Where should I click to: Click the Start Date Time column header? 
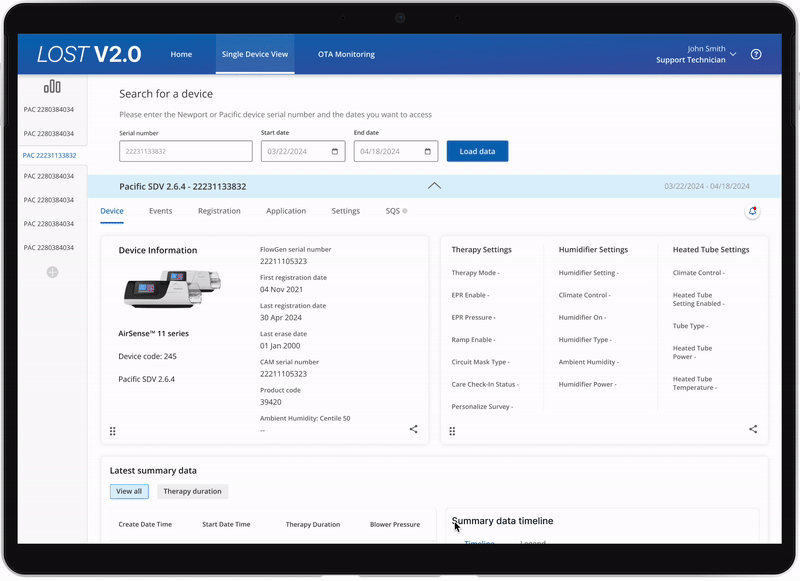[226, 524]
